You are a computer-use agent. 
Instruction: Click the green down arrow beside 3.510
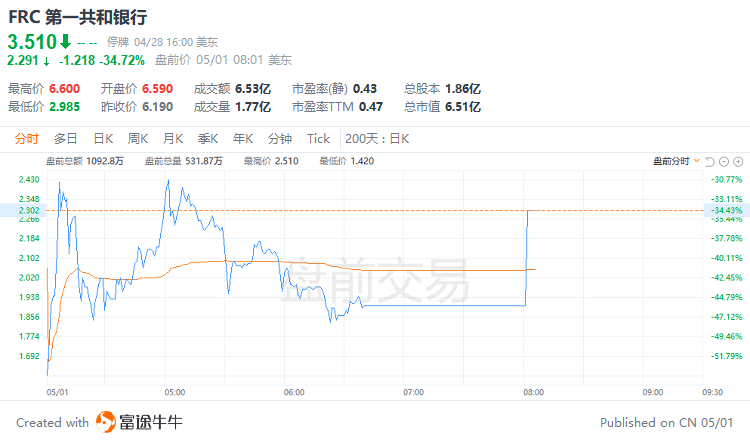click(x=65, y=42)
